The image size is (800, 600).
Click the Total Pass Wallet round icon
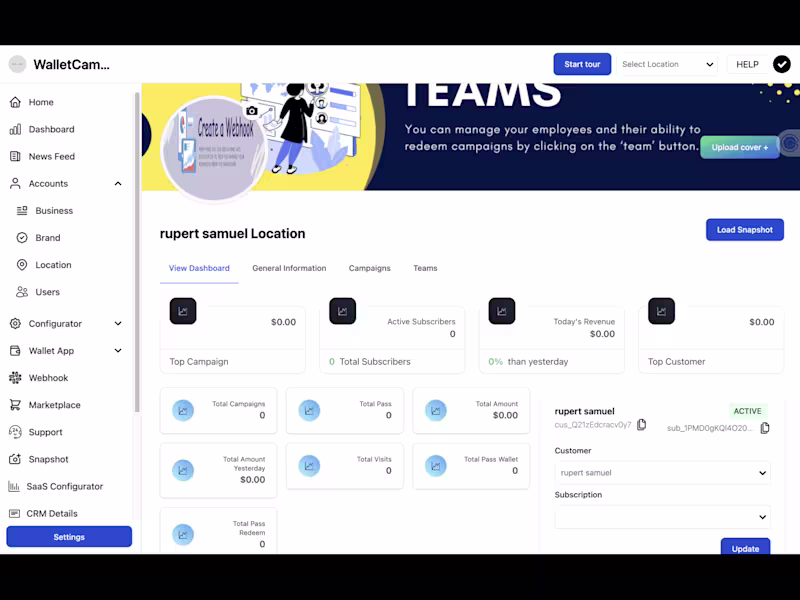point(436,465)
